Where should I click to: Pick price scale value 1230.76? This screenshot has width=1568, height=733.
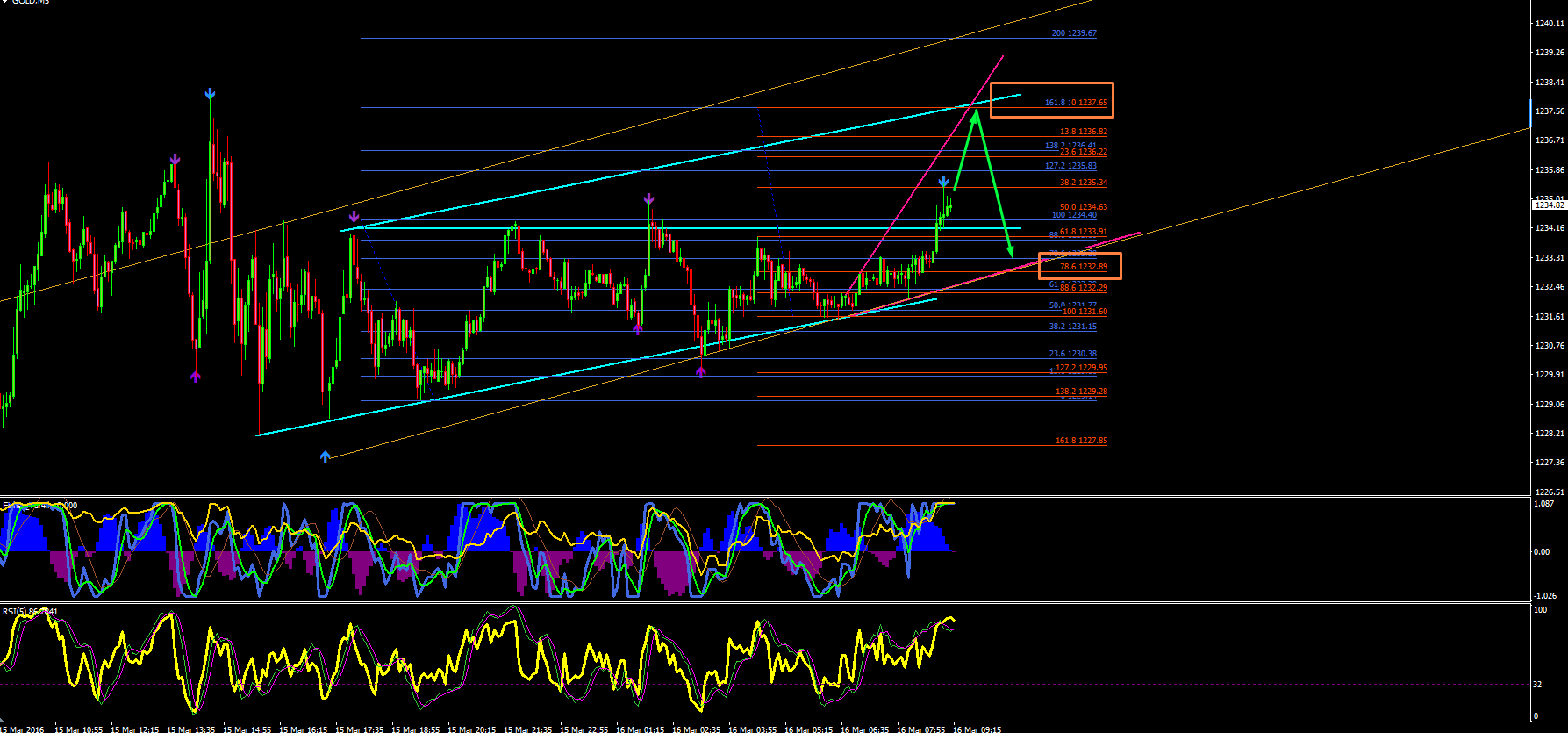[x=1550, y=346]
